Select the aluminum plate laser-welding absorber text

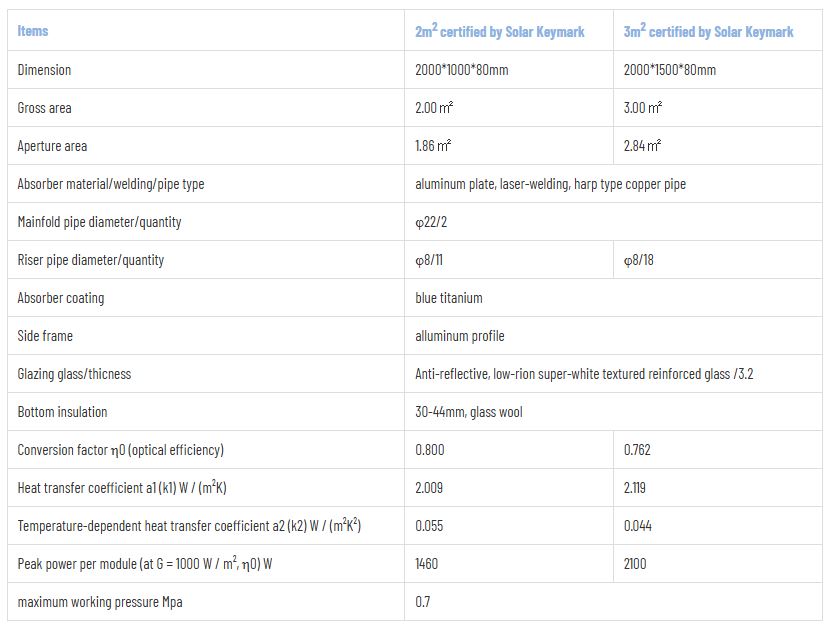pyautogui.click(x=550, y=184)
